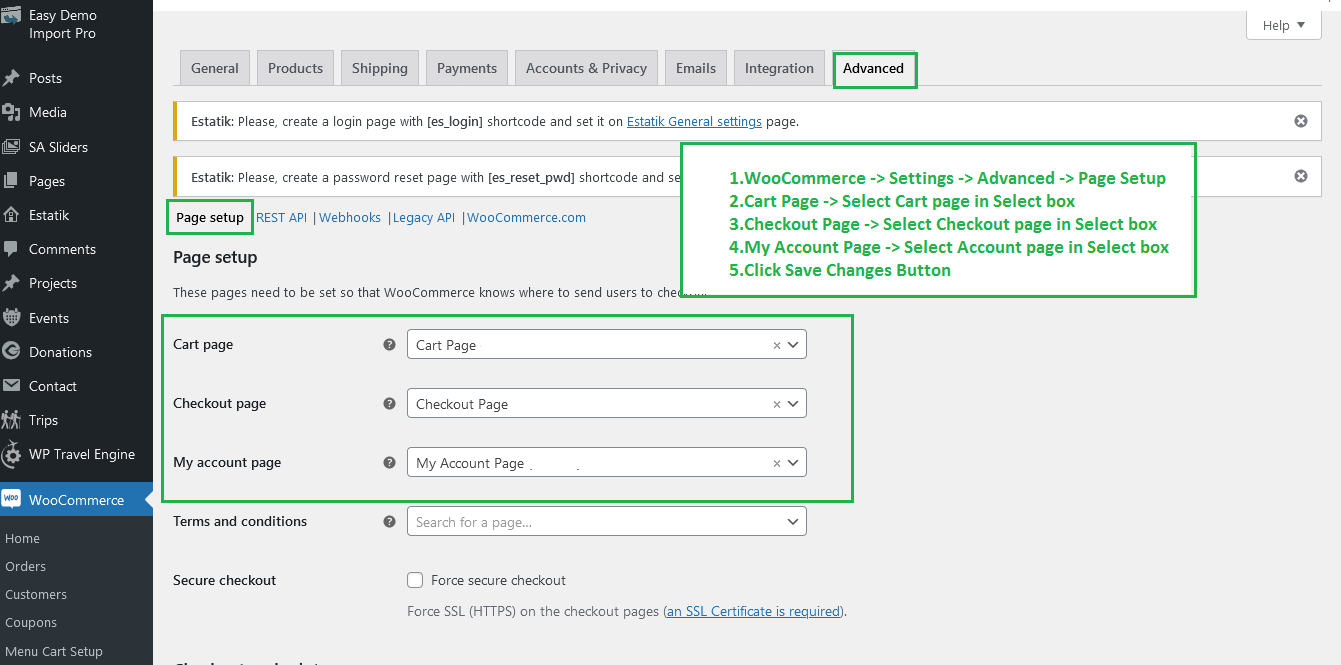The height and width of the screenshot is (665, 1341).
Task: Open the Page setup subsection
Action: pos(210,217)
